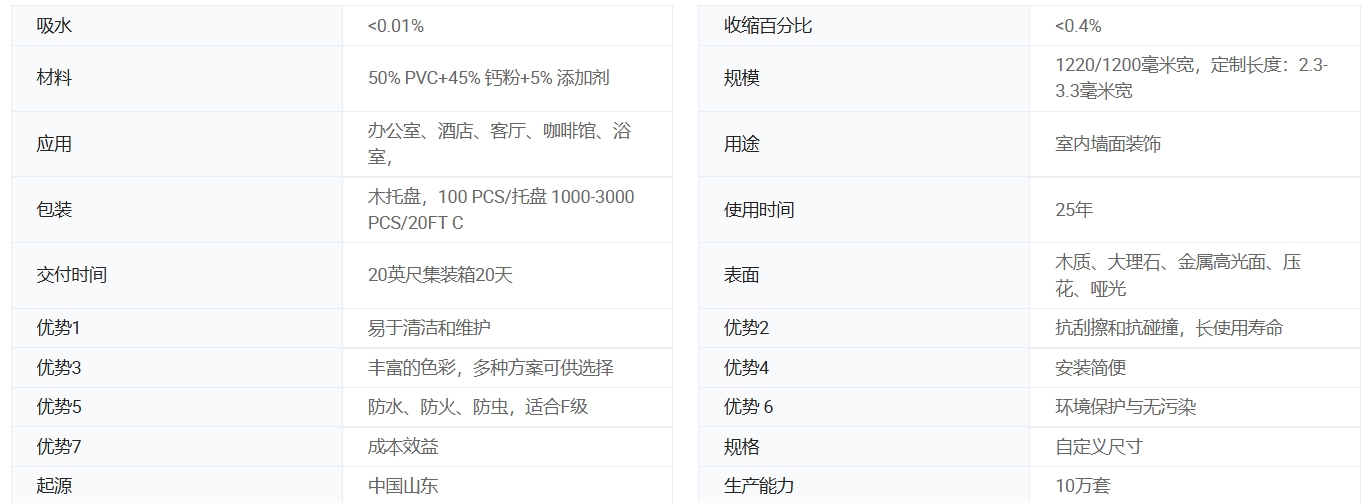Click the 易于清洁和维护 text
The height and width of the screenshot is (503, 1363).
pyautogui.click(x=429, y=328)
